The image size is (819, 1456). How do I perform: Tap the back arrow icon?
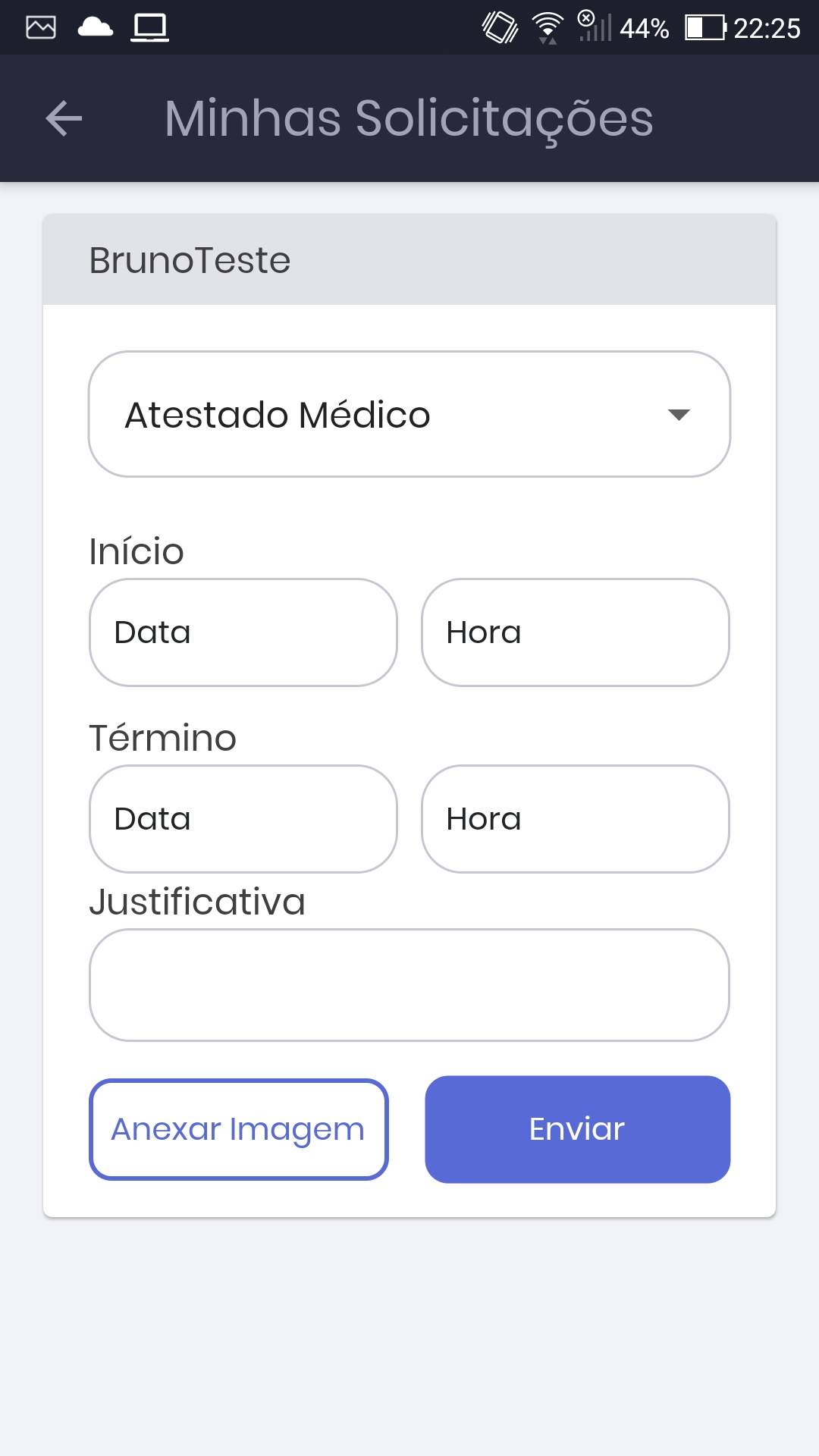pos(64,119)
